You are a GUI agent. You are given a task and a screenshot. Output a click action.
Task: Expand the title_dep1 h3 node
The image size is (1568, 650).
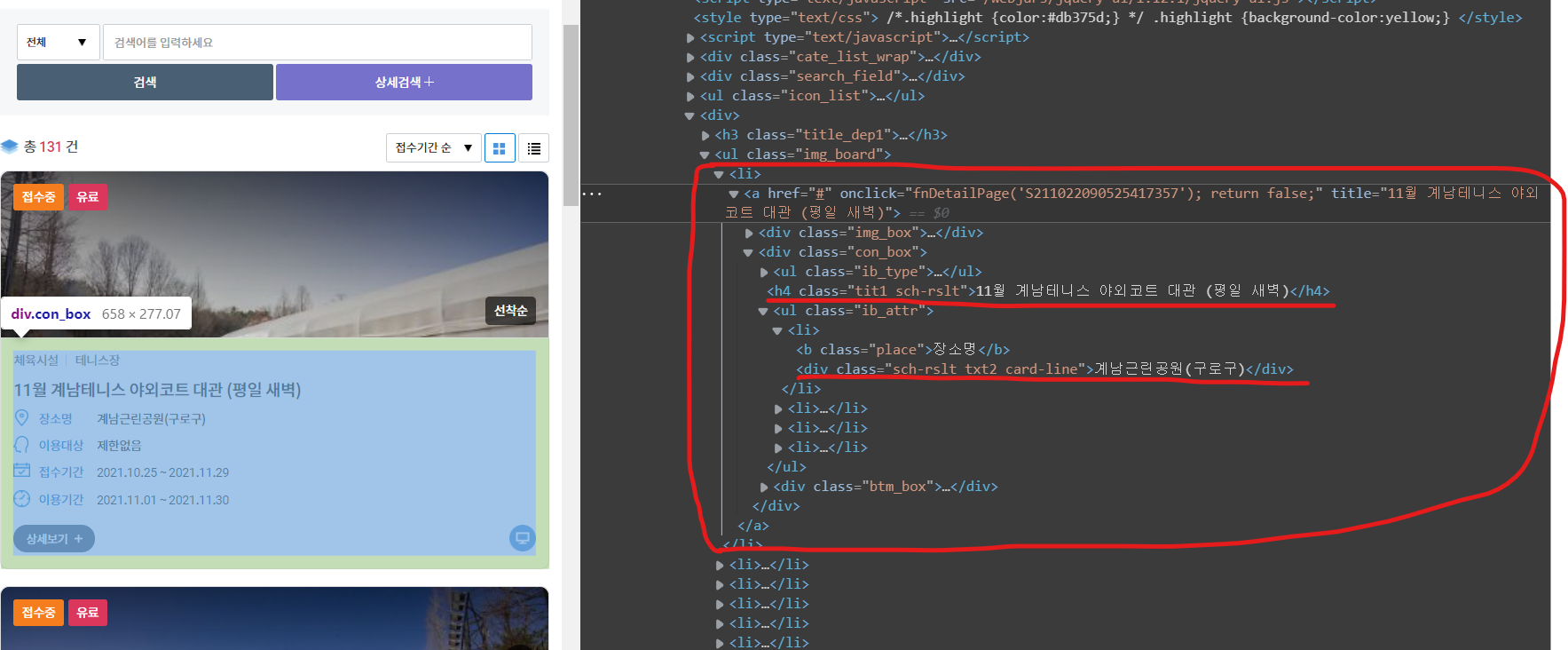tap(705, 135)
